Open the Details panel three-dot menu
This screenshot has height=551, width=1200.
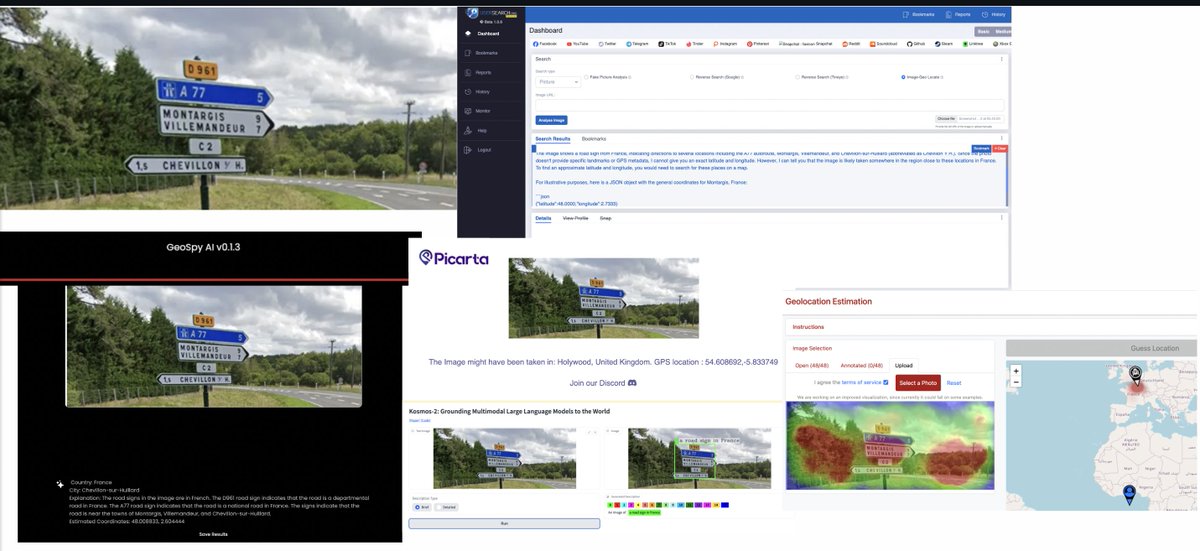coord(1003,217)
